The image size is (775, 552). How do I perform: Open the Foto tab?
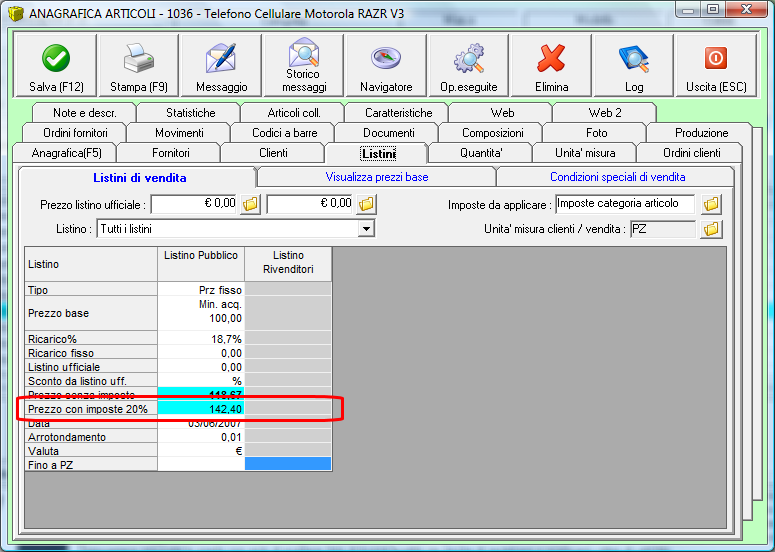click(x=597, y=133)
